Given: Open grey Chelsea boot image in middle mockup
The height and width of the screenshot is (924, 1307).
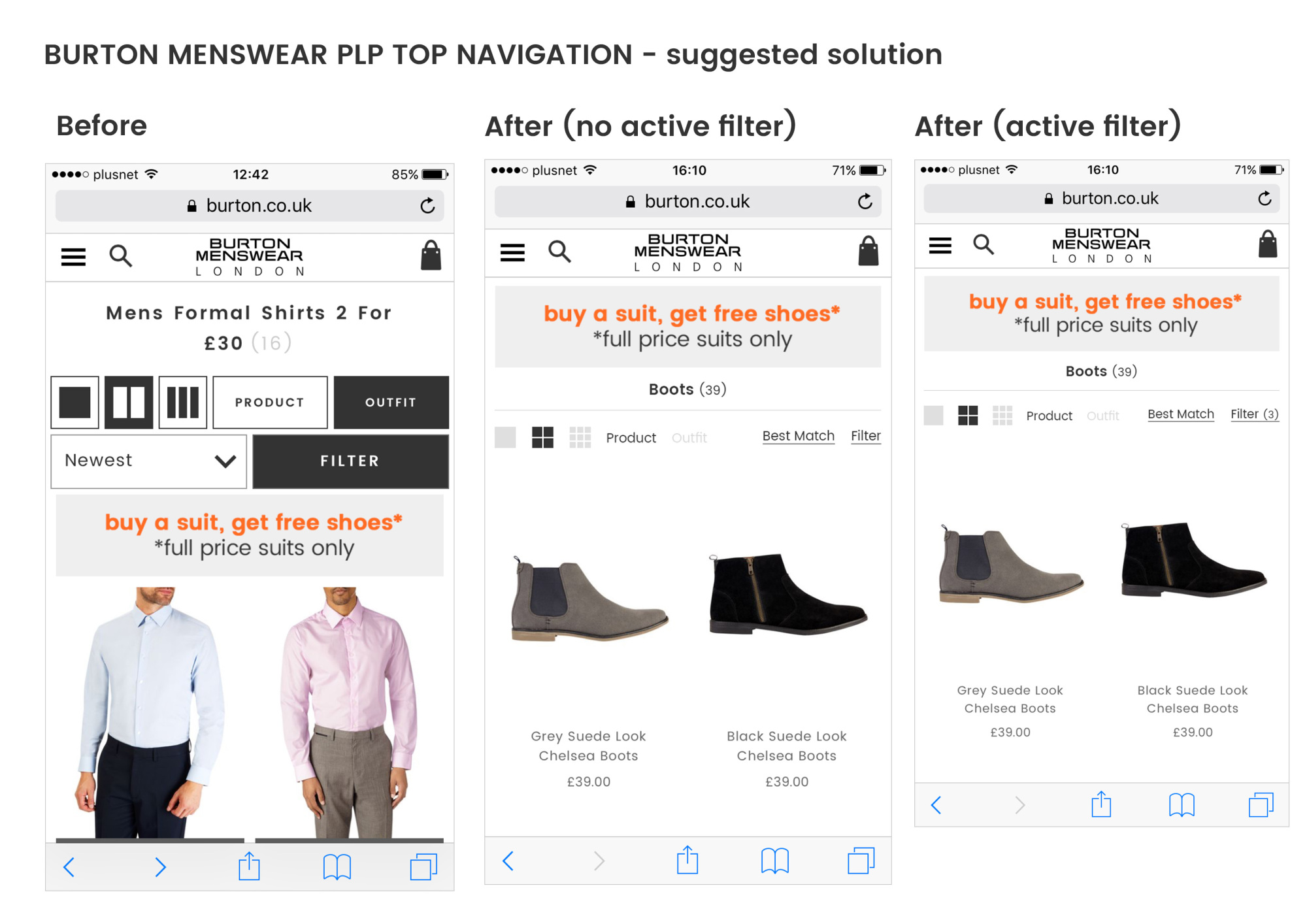Looking at the screenshot, I should coord(589,598).
